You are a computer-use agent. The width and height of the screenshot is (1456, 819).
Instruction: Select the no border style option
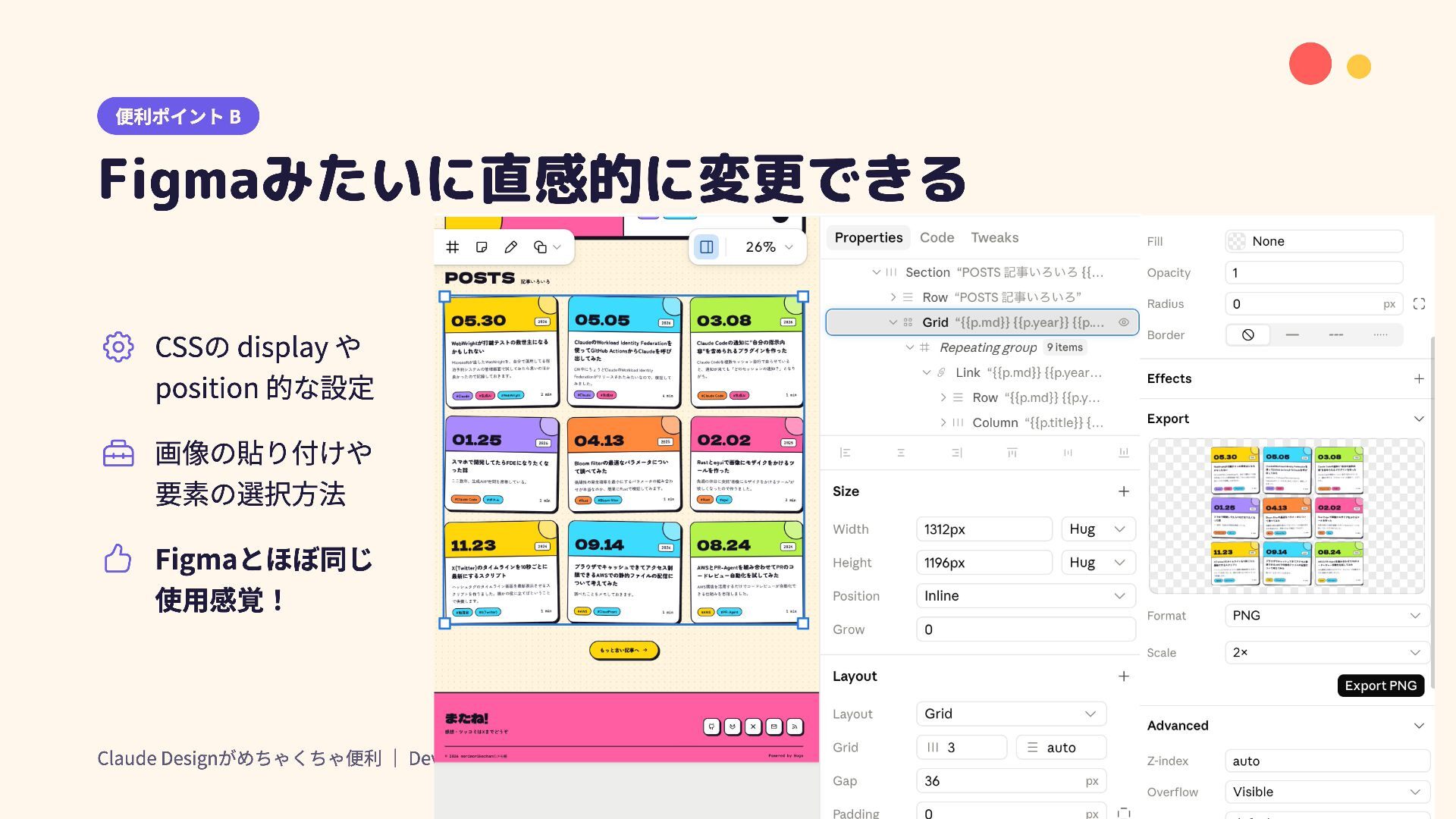pos(1247,334)
